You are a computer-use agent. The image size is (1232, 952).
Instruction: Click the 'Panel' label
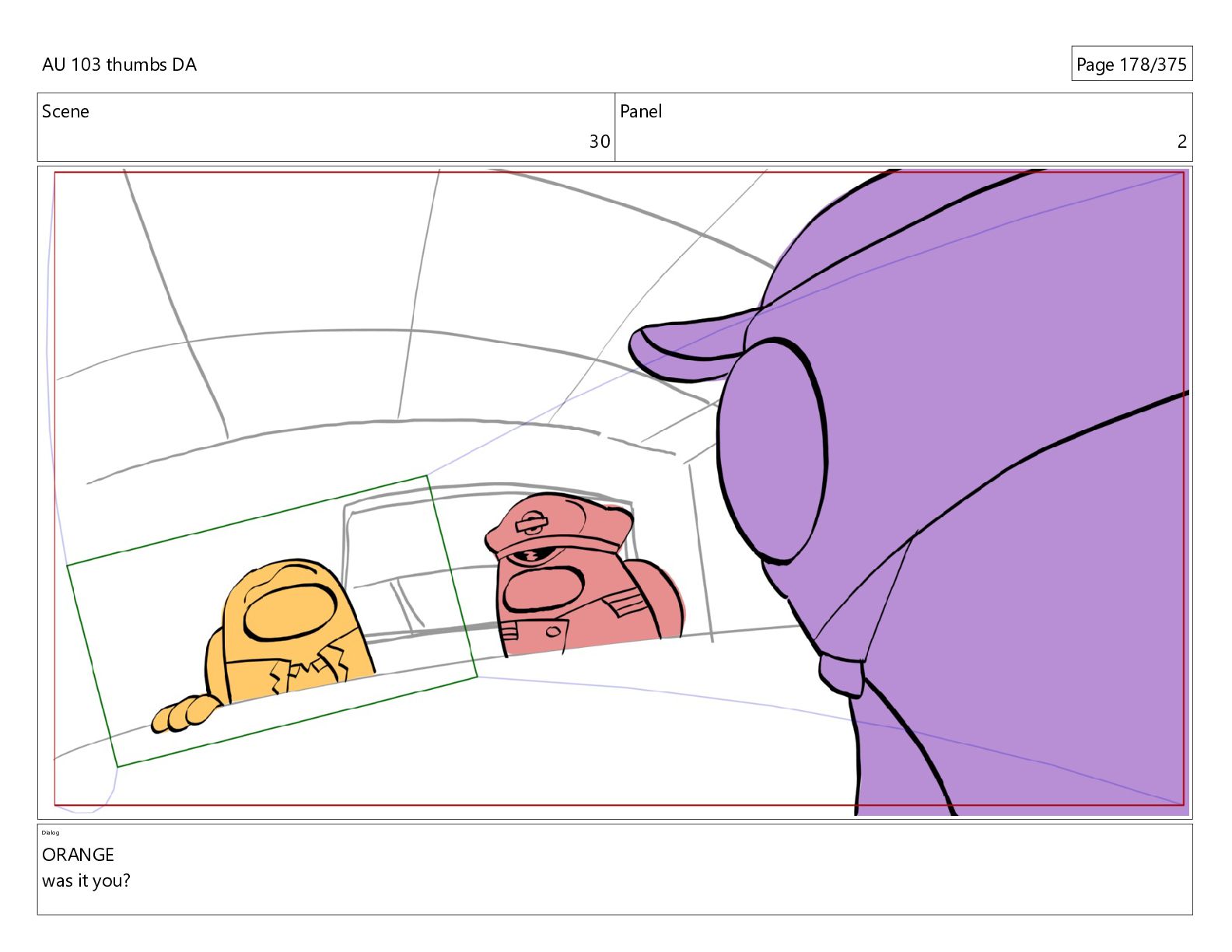coord(641,111)
